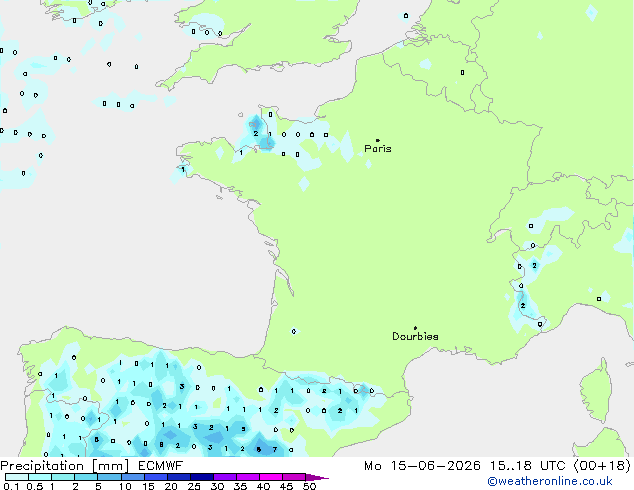This screenshot has height=490, width=634.
Task: Click the legend scale value '15'
Action: coord(148,486)
